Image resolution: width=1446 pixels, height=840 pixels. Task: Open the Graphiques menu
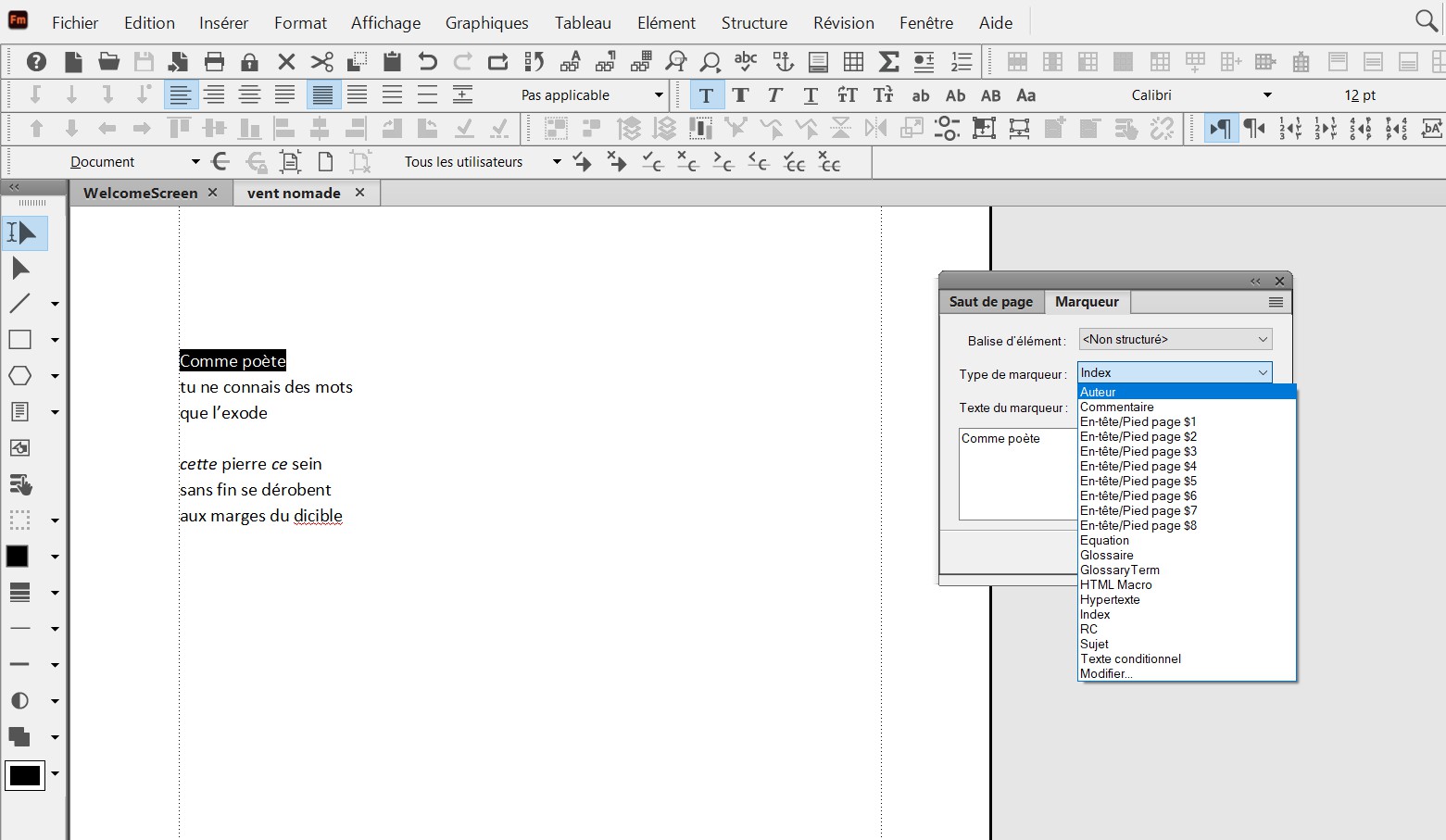click(x=486, y=22)
